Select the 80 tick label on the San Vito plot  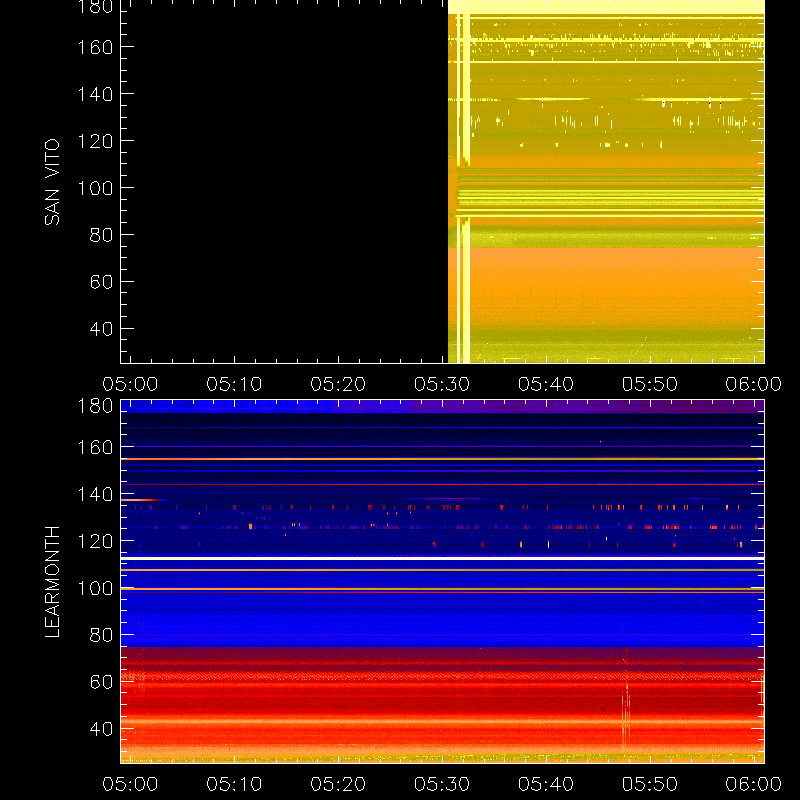[x=102, y=235]
